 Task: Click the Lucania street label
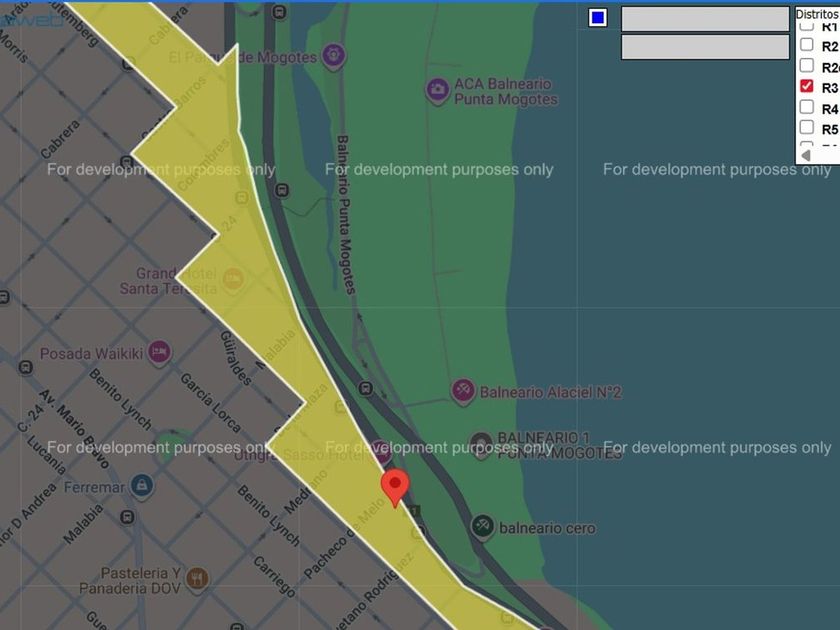tap(47, 454)
